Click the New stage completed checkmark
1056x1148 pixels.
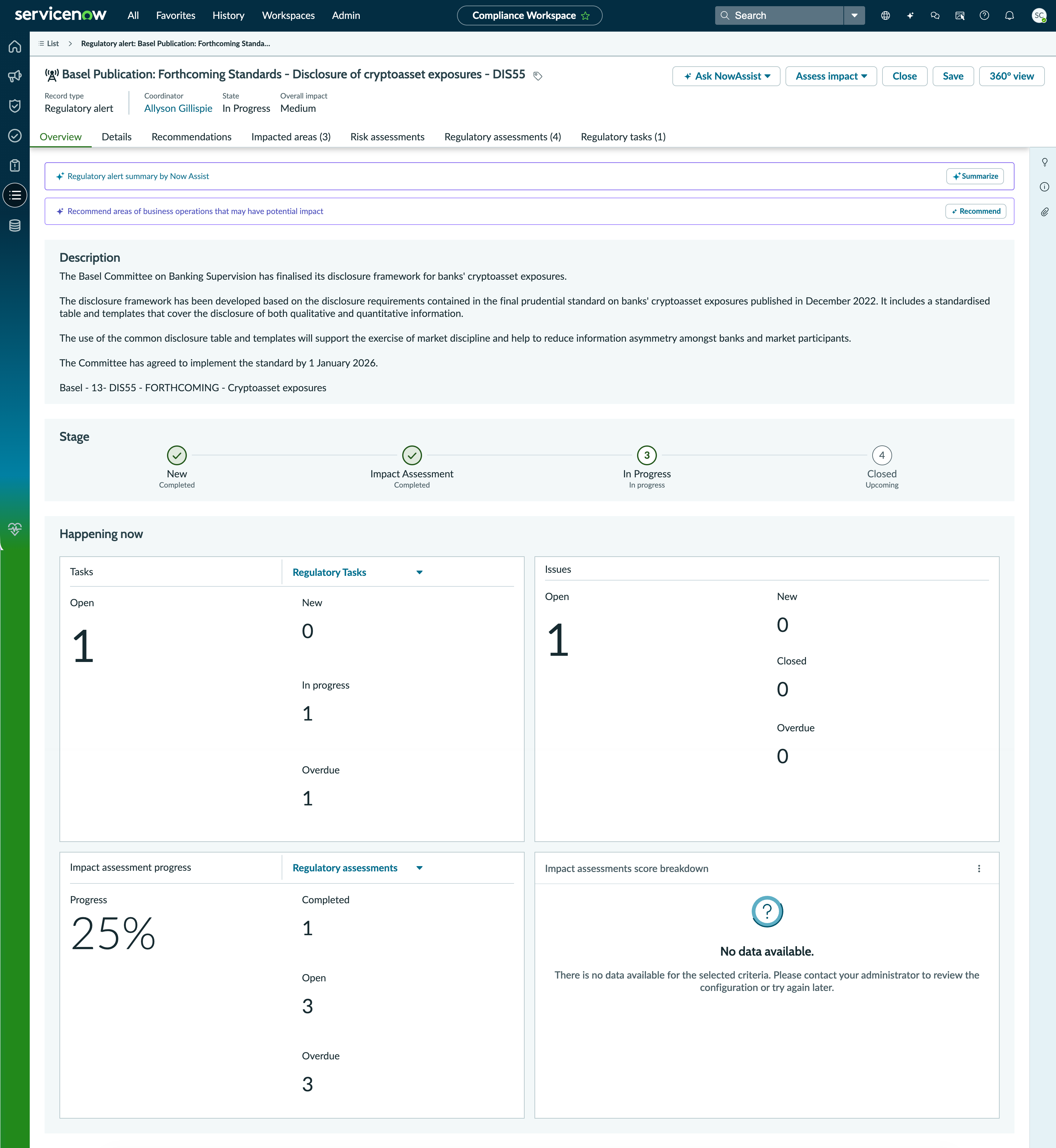pyautogui.click(x=177, y=455)
